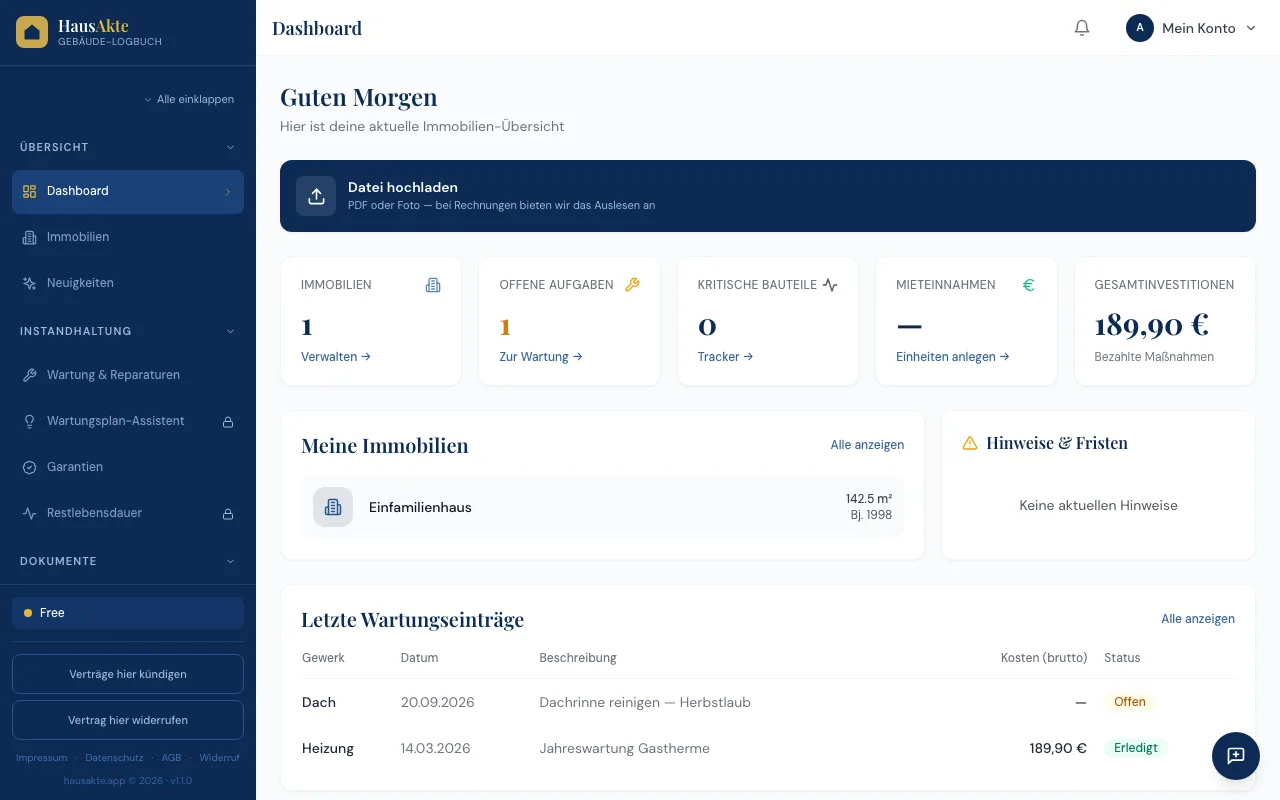
Task: Open the Einfamilienhaus property row
Action: (602, 507)
